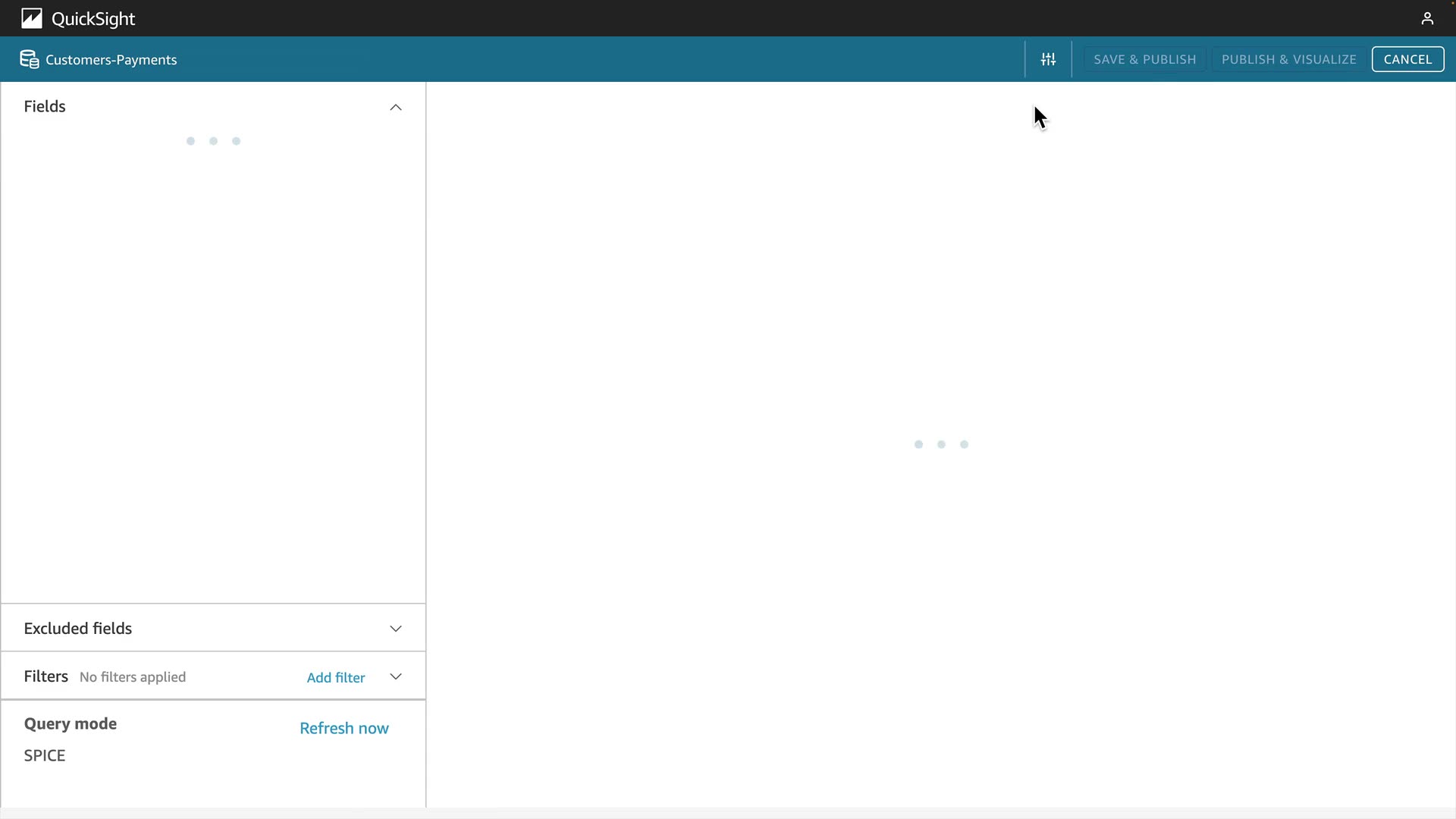This screenshot has height=819, width=1456.
Task: Click the SAVE & PUBLISH button
Action: 1144,59
